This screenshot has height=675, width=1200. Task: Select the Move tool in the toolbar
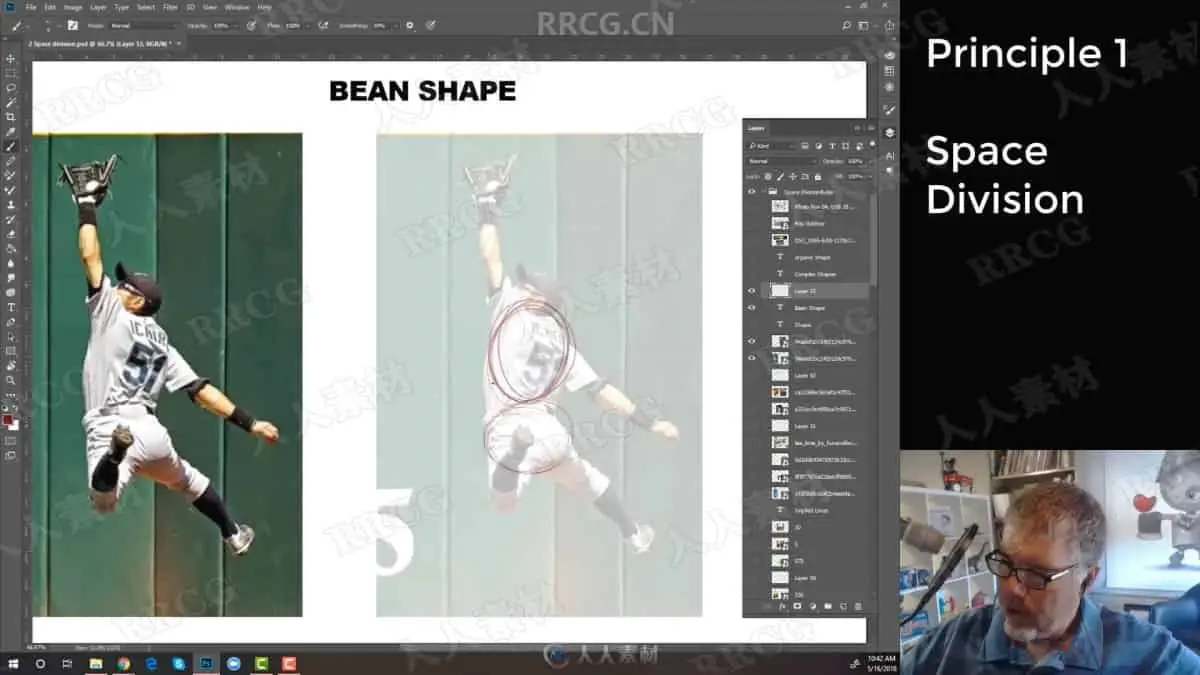[x=11, y=59]
